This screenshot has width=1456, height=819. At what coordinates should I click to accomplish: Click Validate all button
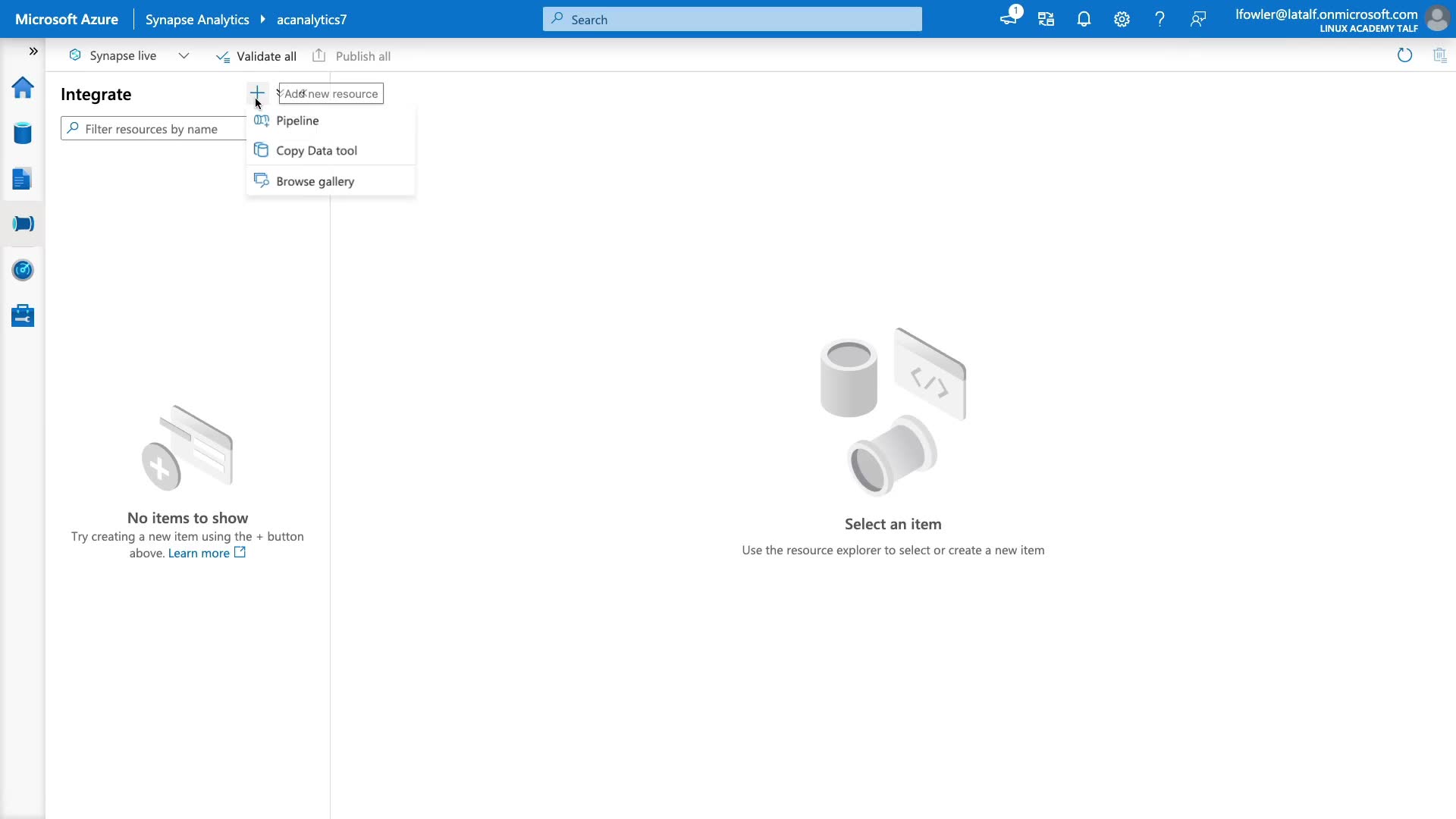tap(256, 56)
